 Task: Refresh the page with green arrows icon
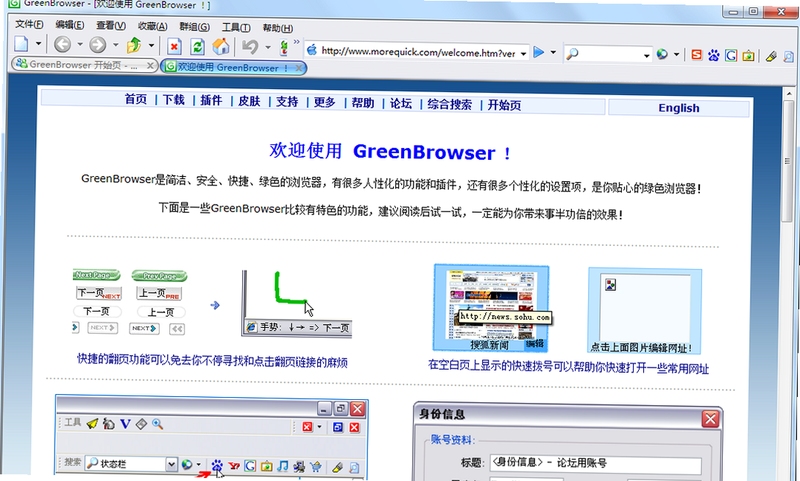(x=197, y=47)
